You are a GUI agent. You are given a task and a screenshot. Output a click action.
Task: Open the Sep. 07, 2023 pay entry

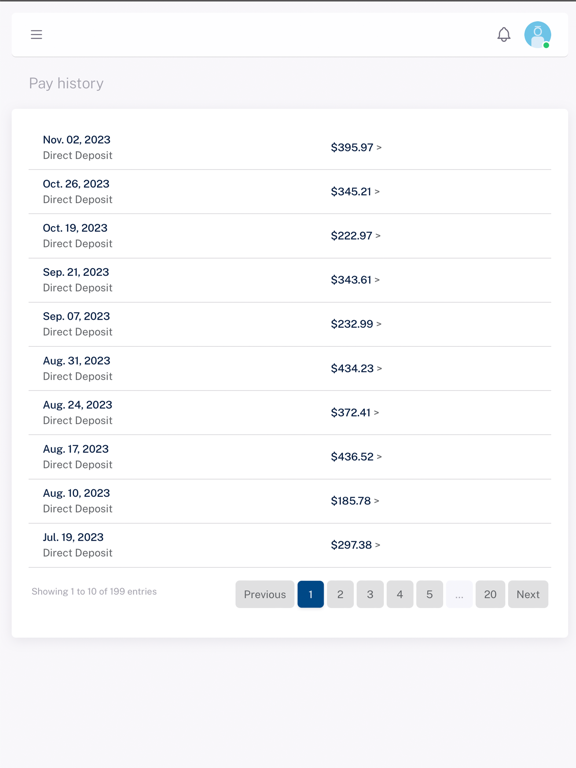click(290, 324)
